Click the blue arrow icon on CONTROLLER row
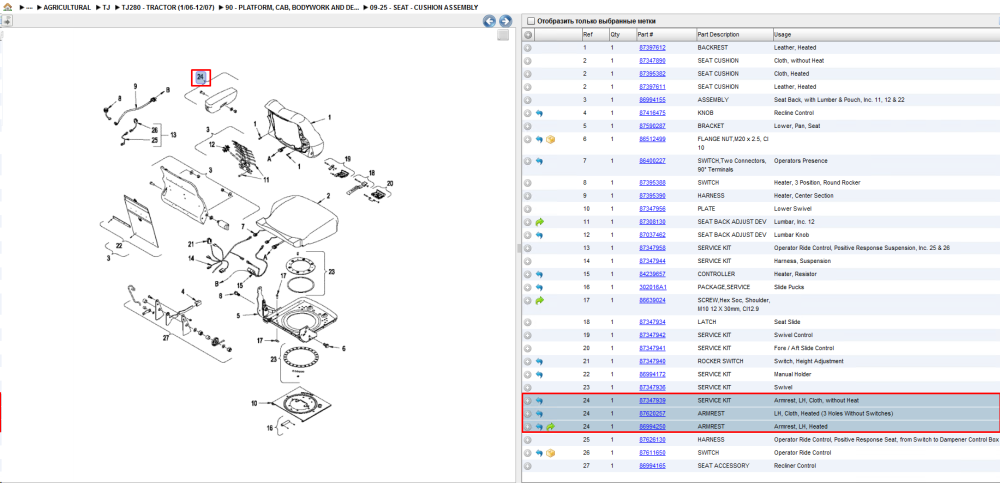The width and height of the screenshot is (1000, 483). pyautogui.click(x=540, y=274)
